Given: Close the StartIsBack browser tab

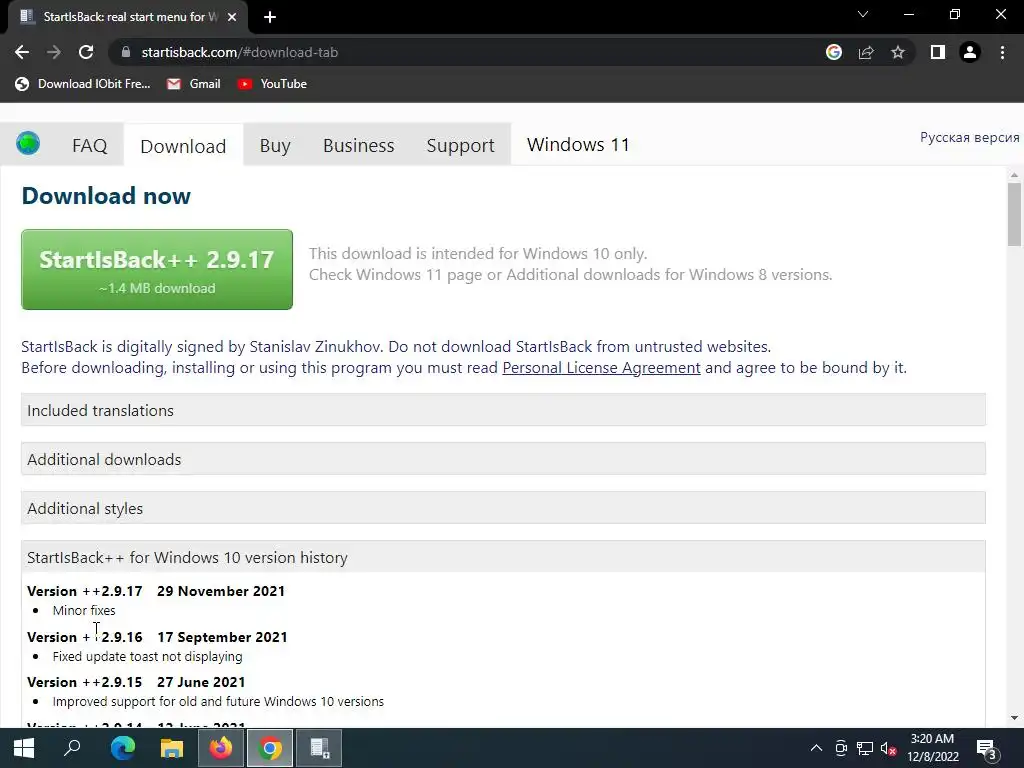Looking at the screenshot, I should (x=232, y=17).
